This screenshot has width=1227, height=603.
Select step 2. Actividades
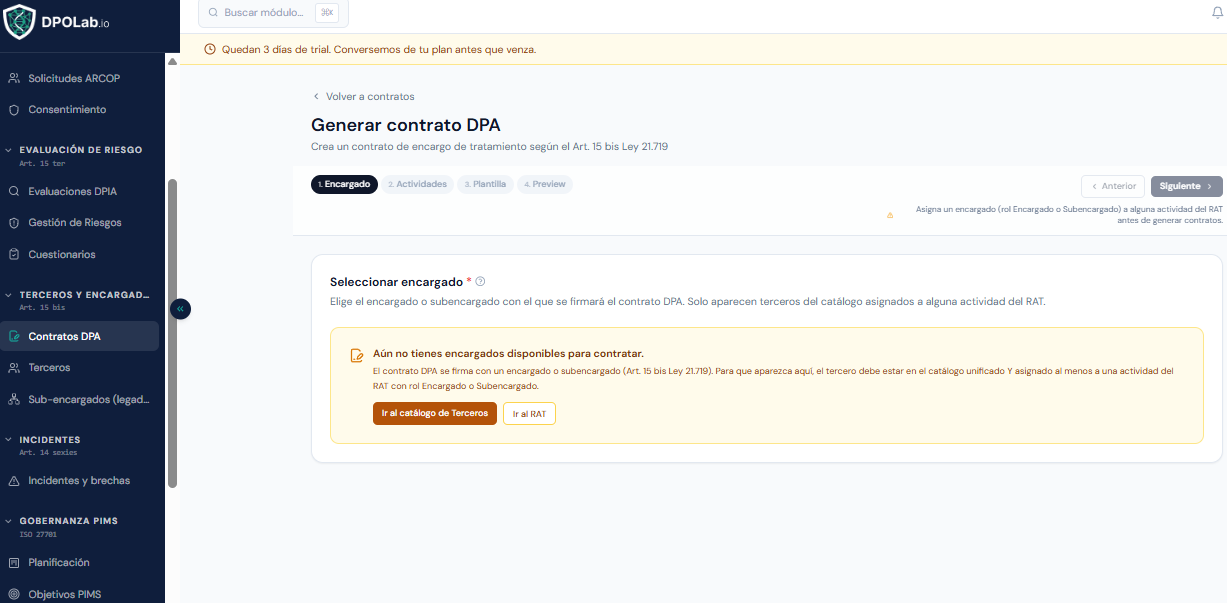417,184
